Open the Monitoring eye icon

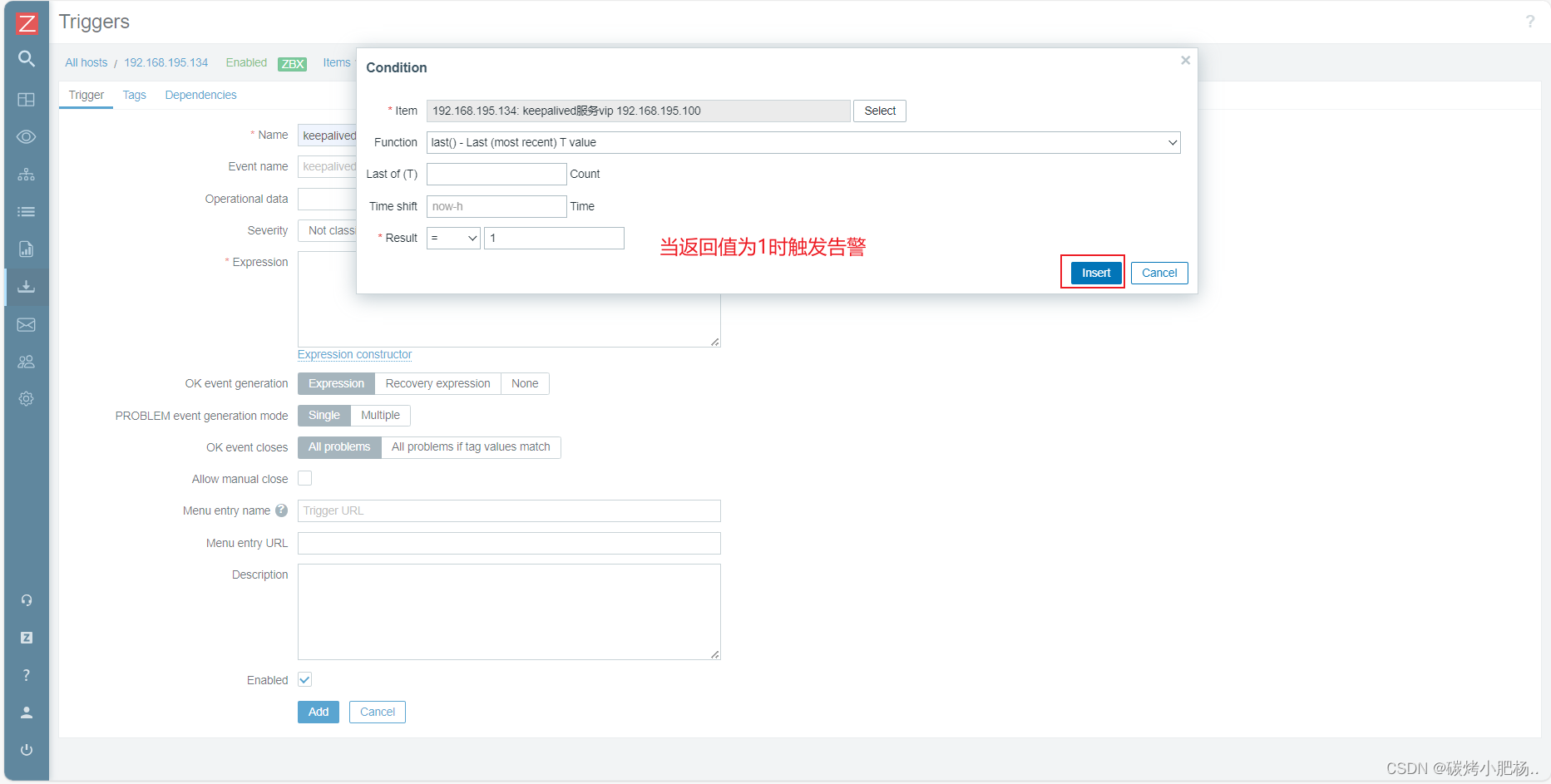pos(27,137)
